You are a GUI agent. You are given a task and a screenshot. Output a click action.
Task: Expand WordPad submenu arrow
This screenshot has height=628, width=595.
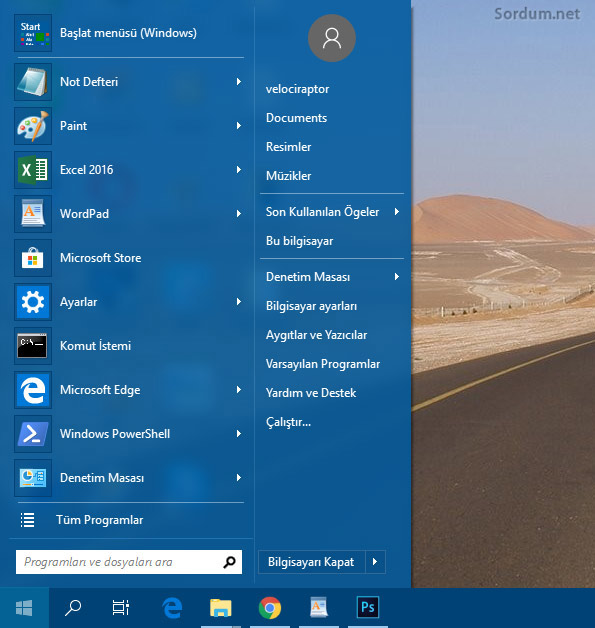[x=239, y=214]
